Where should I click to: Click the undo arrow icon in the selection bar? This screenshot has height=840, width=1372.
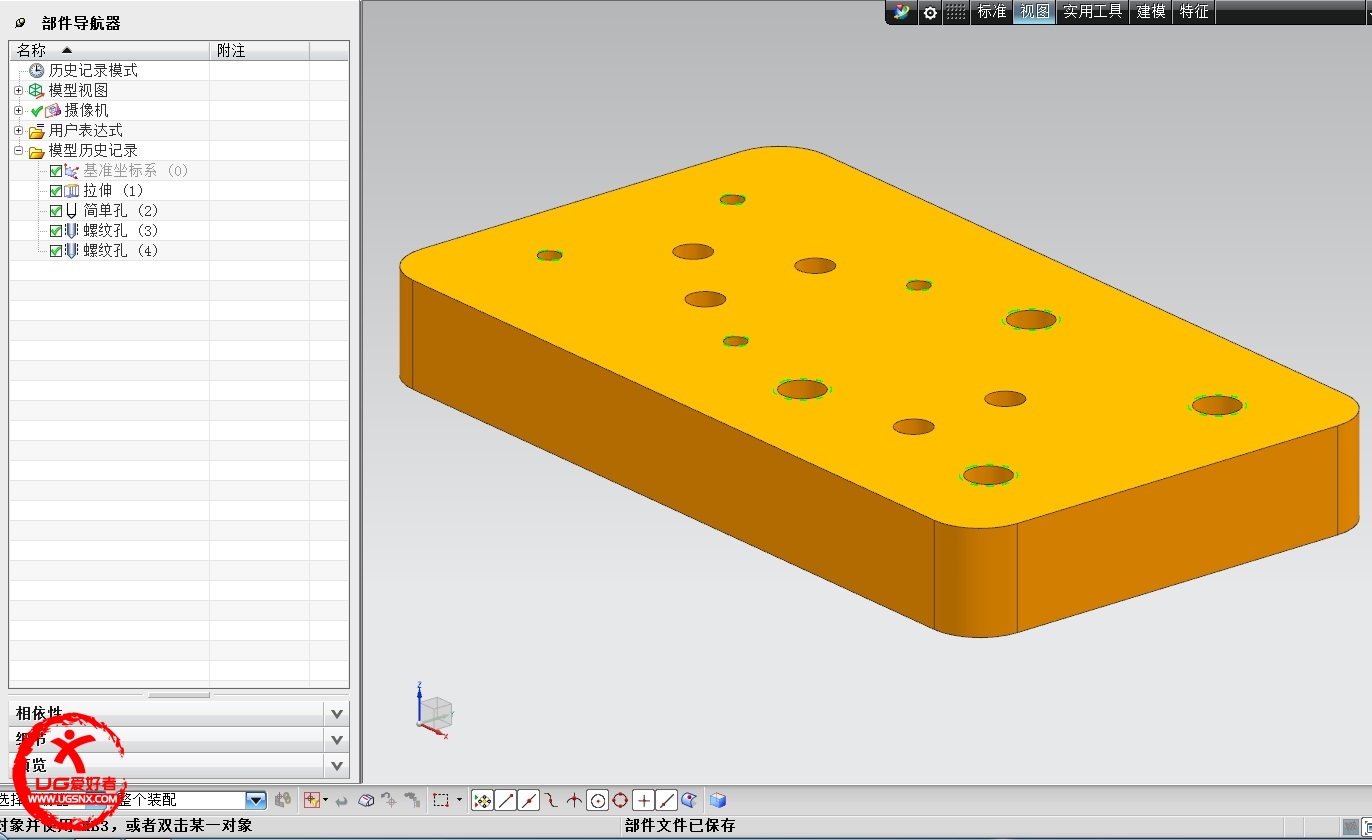click(341, 800)
